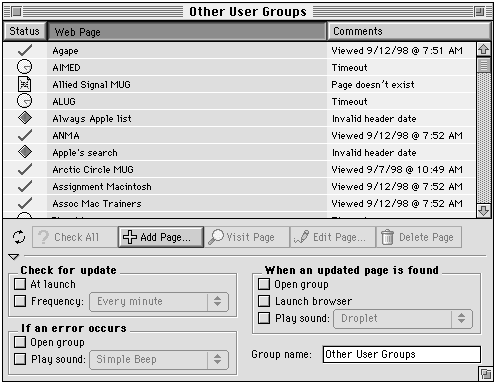Enable Open group under If an error occurs
This screenshot has width=496, height=384.
(20, 342)
